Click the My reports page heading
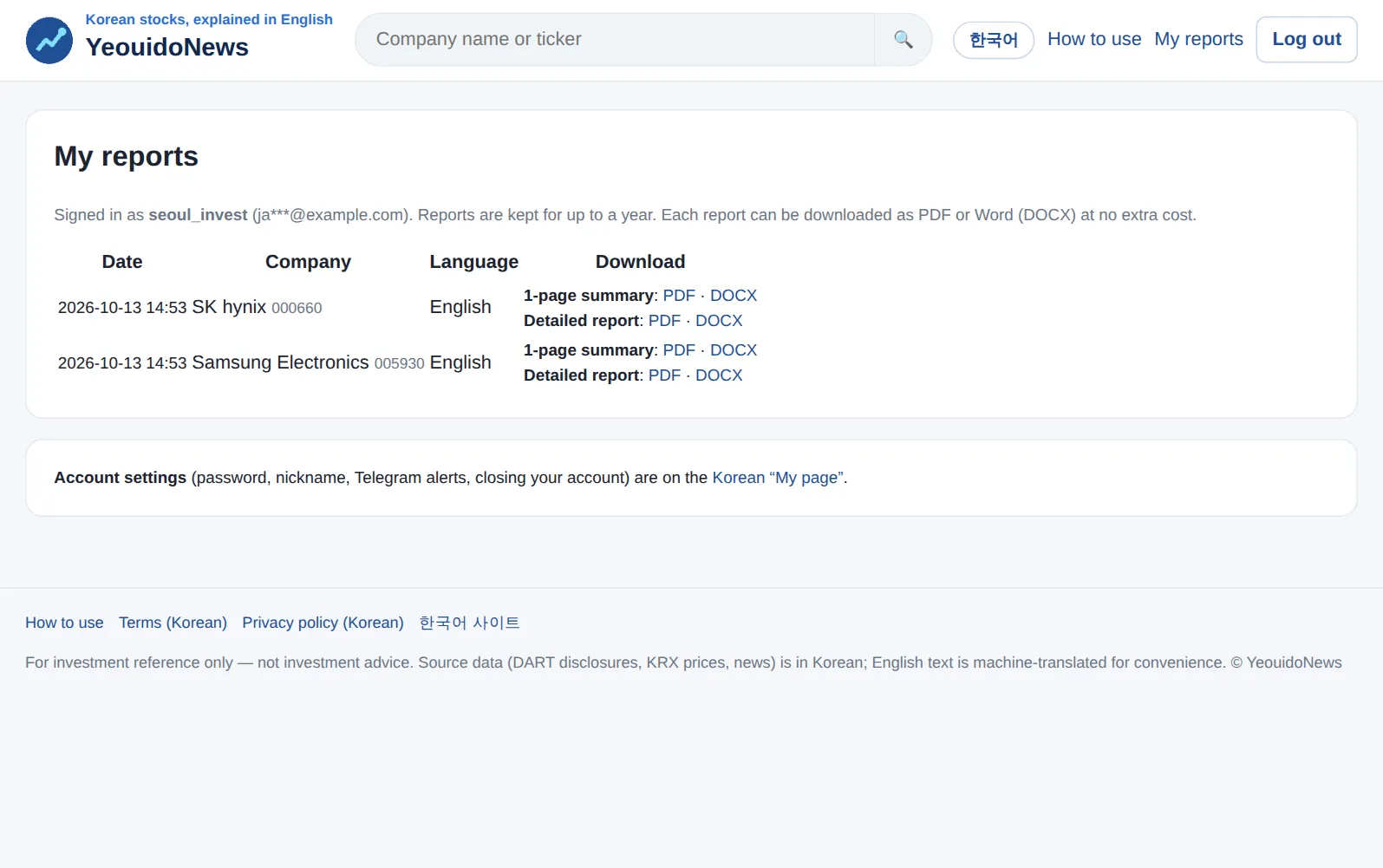This screenshot has width=1383, height=868. coord(126,156)
